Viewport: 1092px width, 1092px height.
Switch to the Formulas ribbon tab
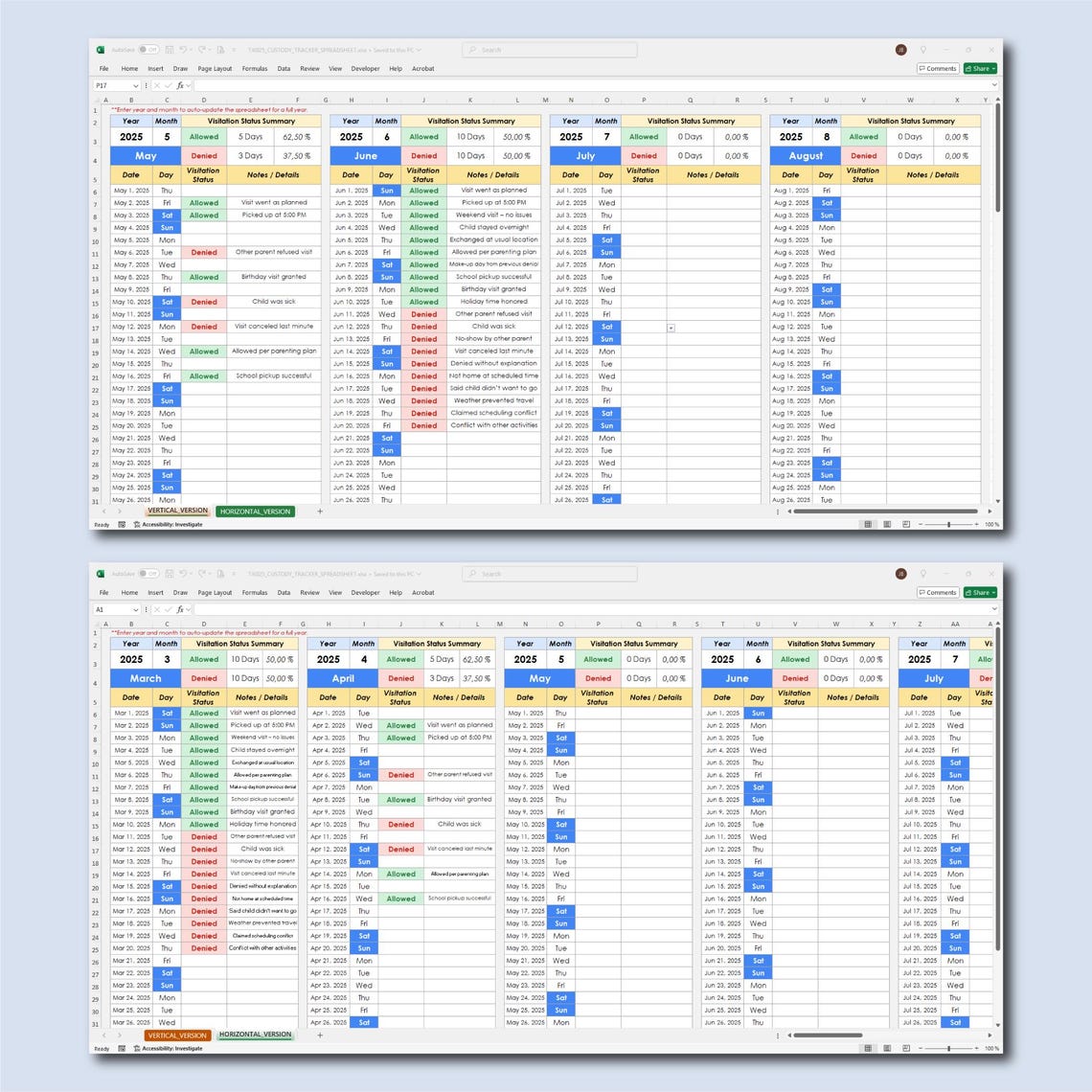pyautogui.click(x=254, y=68)
